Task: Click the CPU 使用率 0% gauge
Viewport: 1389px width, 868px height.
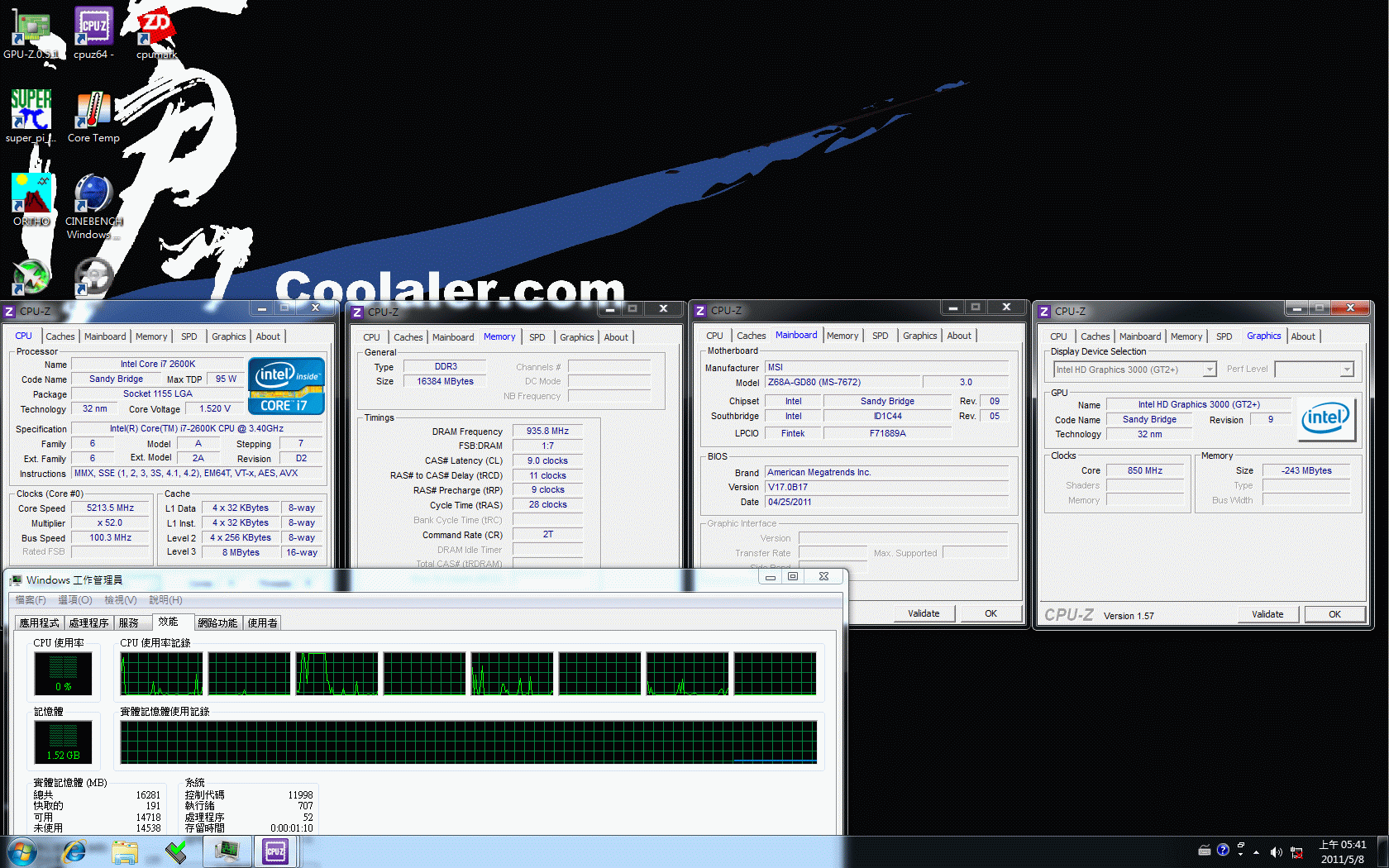Action: (x=63, y=673)
